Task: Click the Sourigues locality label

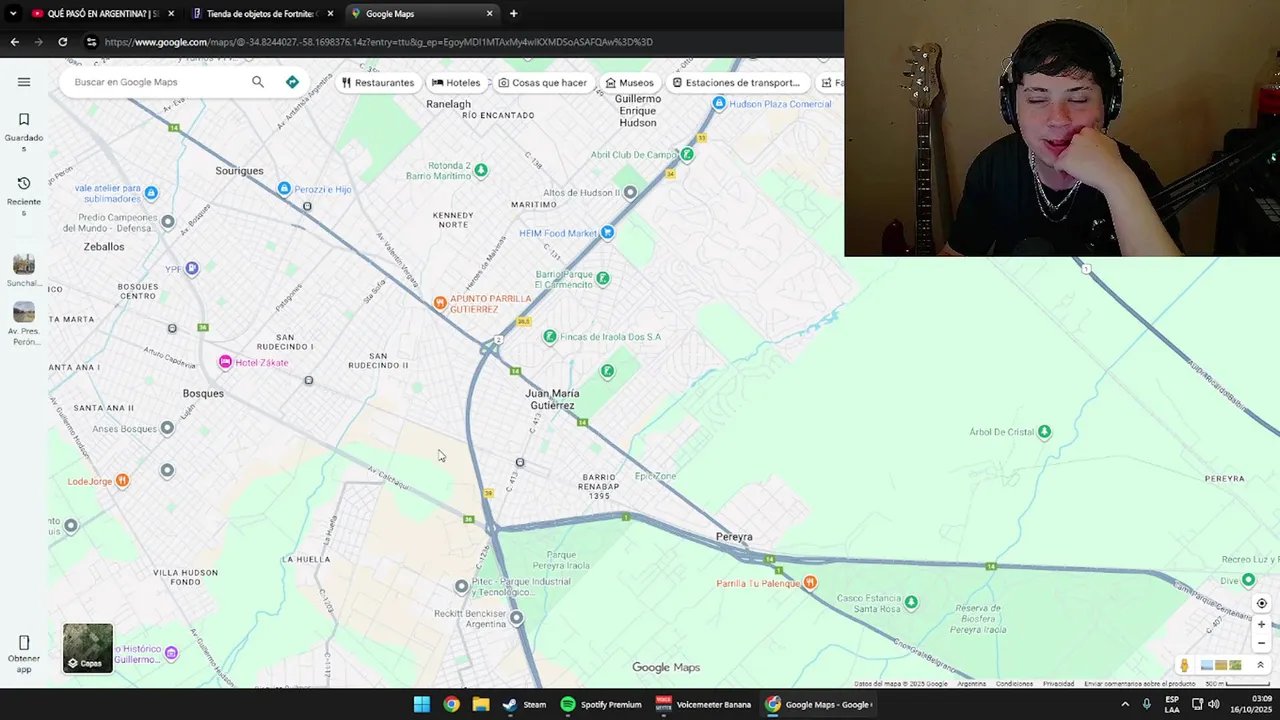Action: pos(239,171)
